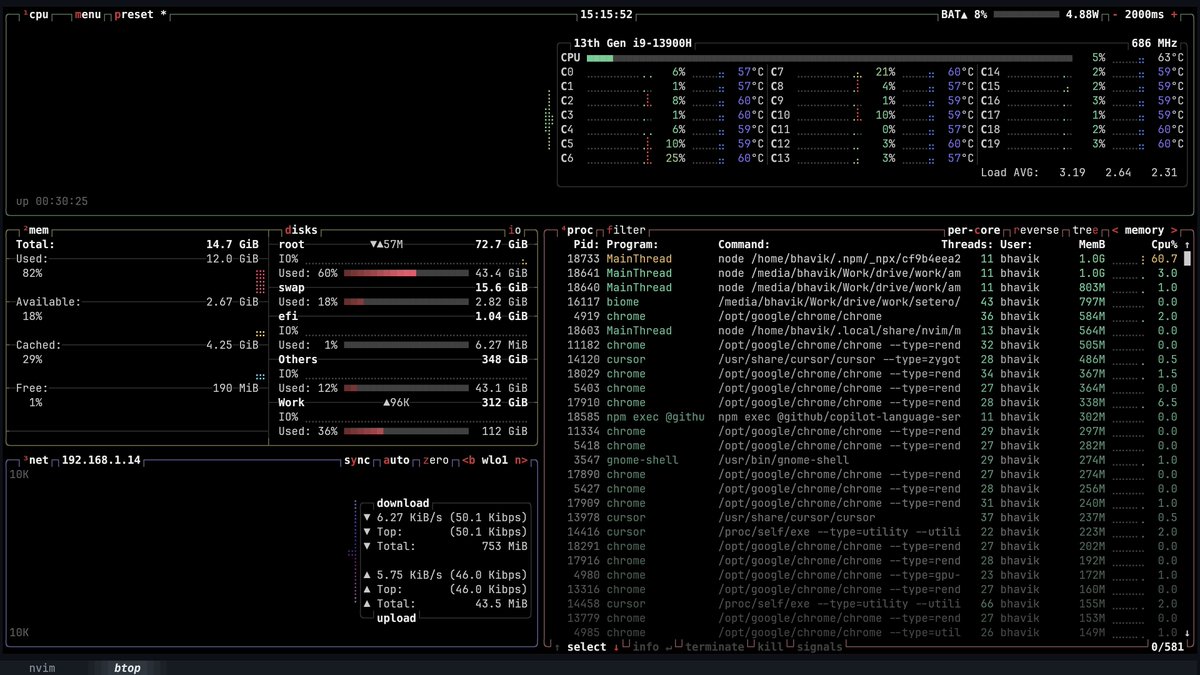Switch to the btop tmux window
Viewport: 1200px width, 675px height.
pyautogui.click(x=127, y=667)
